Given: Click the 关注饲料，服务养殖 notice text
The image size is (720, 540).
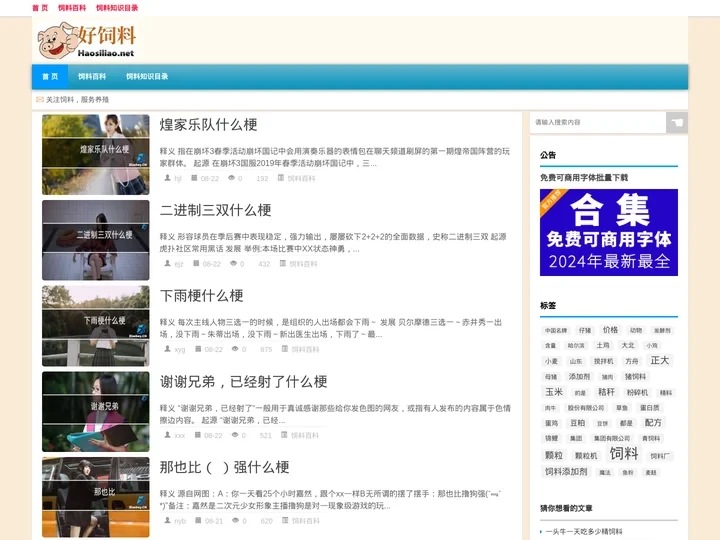Looking at the screenshot, I should tap(78, 99).
